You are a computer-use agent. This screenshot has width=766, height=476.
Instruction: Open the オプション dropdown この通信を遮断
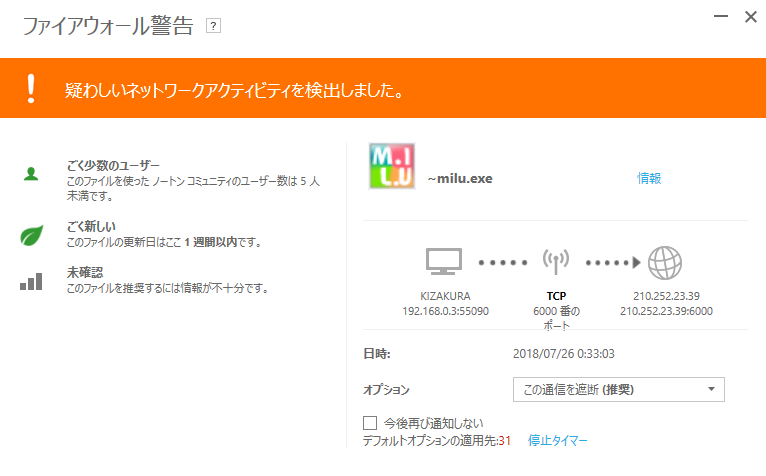tap(618, 389)
